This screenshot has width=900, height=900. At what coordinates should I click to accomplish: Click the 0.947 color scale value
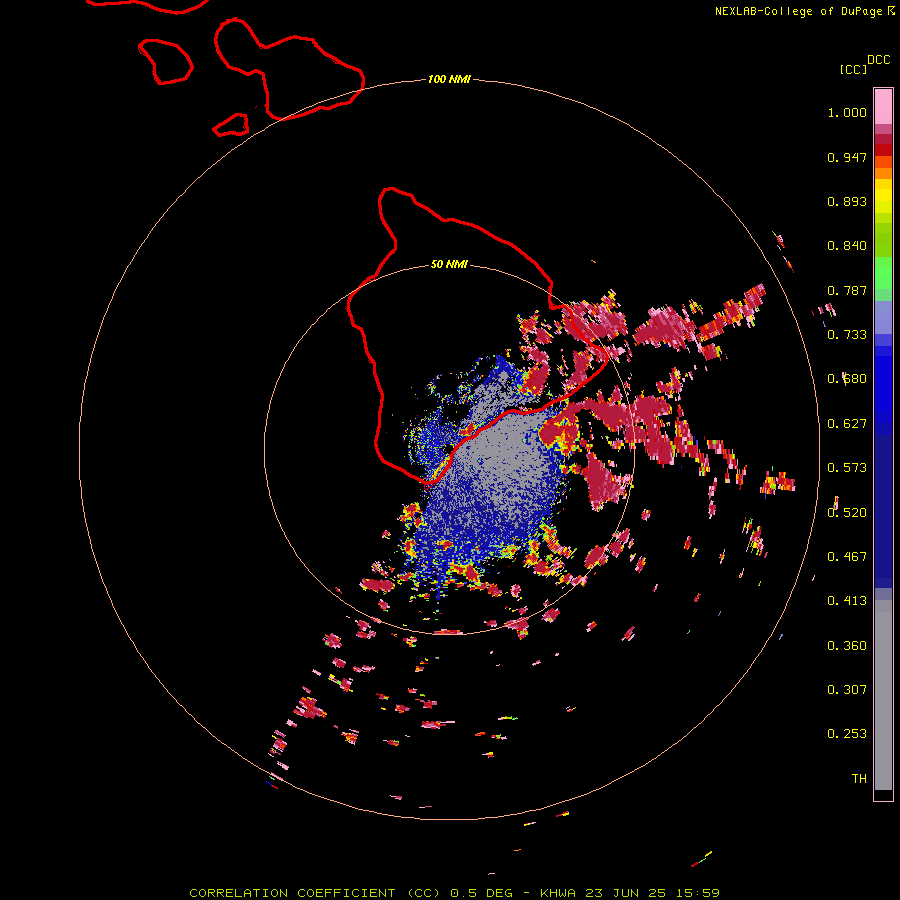tap(847, 157)
